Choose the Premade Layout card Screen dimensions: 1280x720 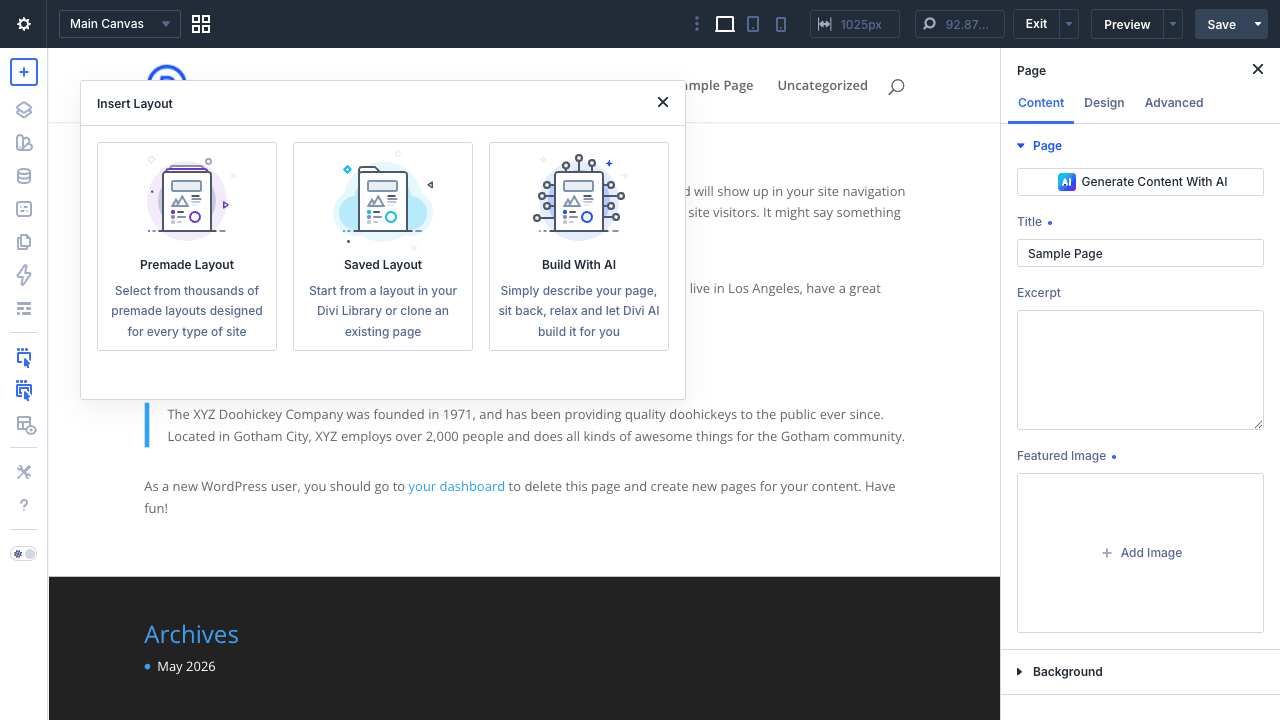tap(187, 246)
